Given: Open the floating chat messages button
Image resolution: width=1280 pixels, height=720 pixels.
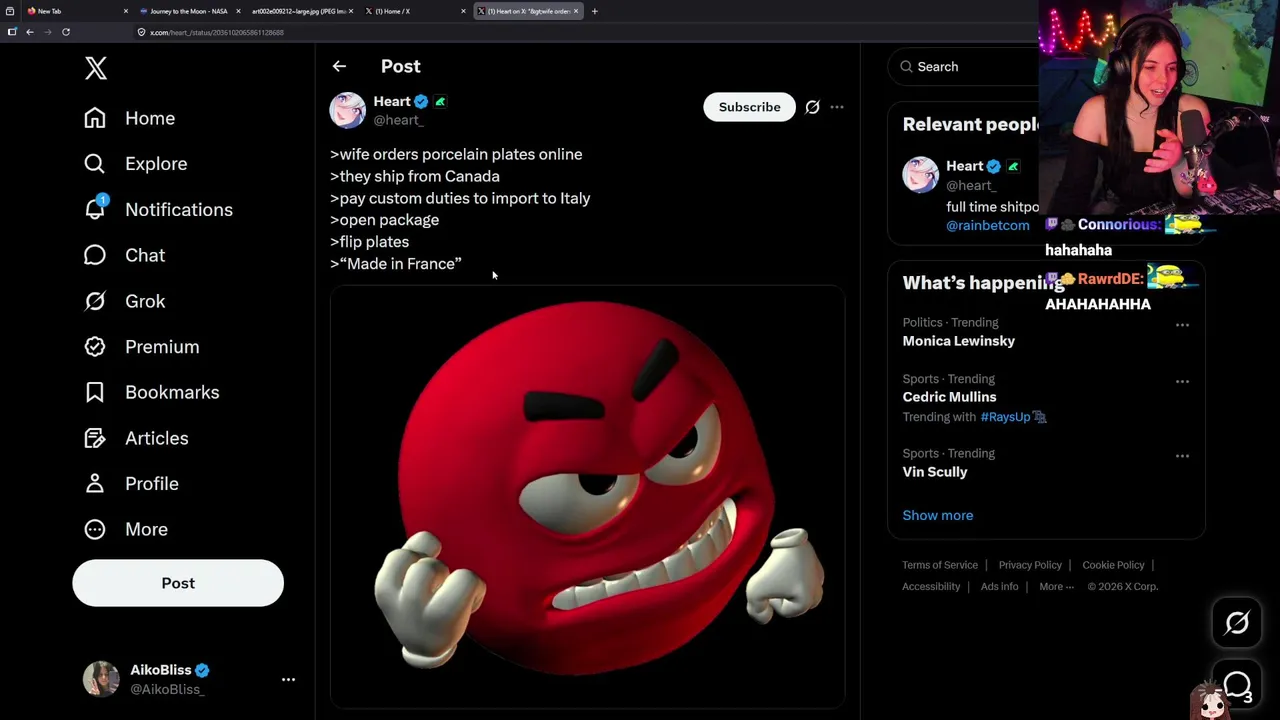Looking at the screenshot, I should [1237, 685].
